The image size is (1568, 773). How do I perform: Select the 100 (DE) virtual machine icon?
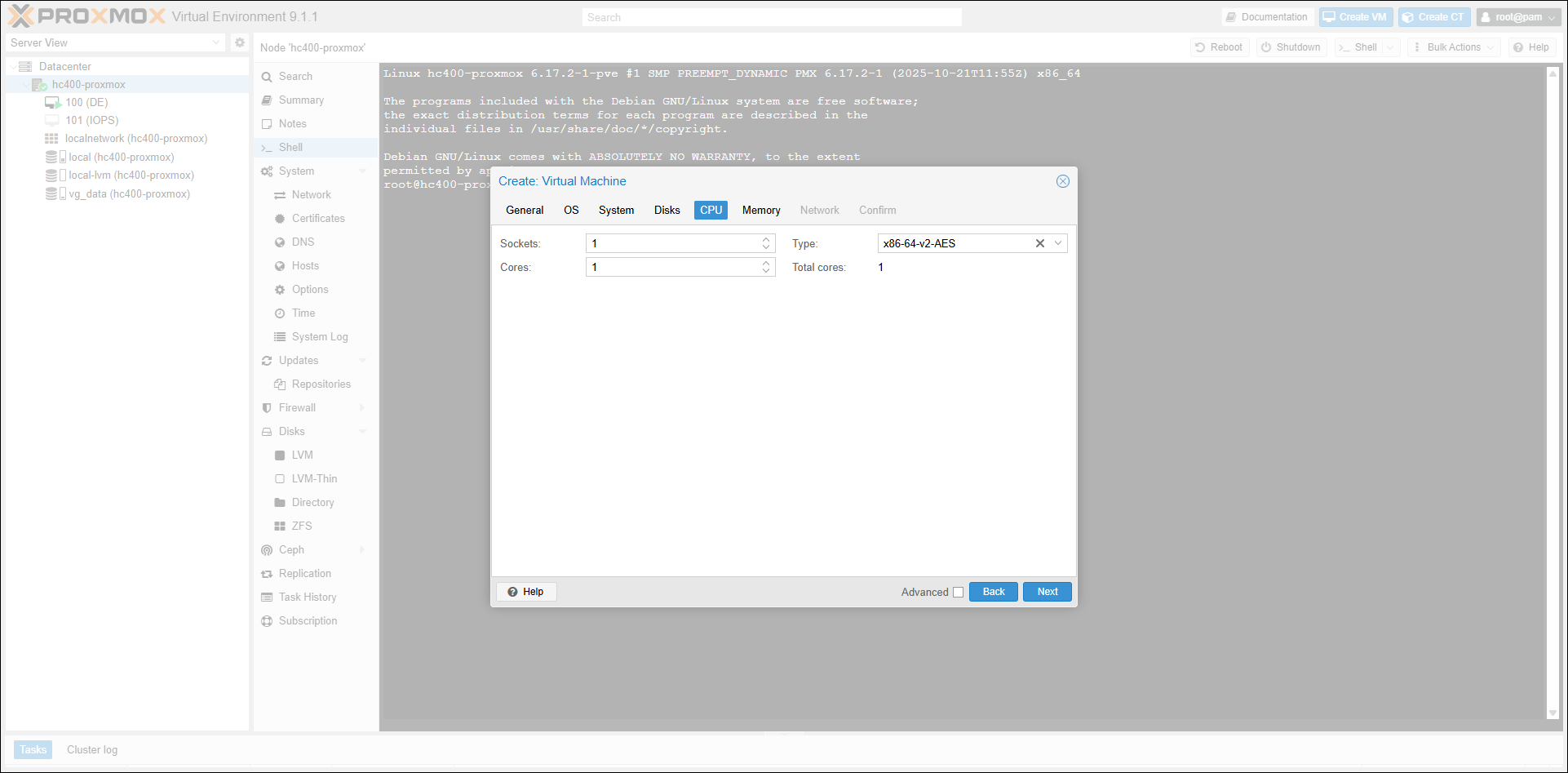click(53, 103)
